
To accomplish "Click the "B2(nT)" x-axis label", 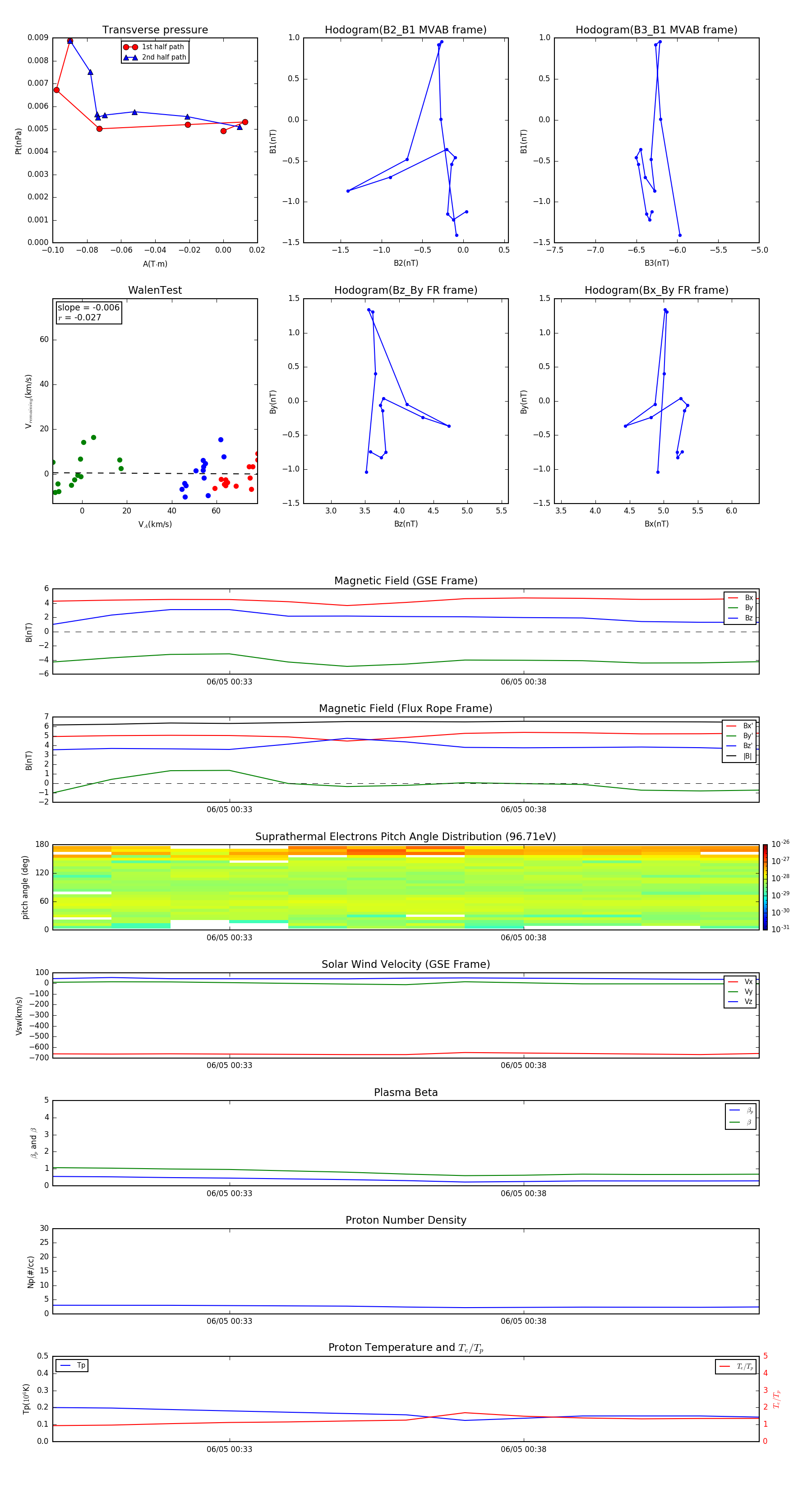I will (406, 263).
